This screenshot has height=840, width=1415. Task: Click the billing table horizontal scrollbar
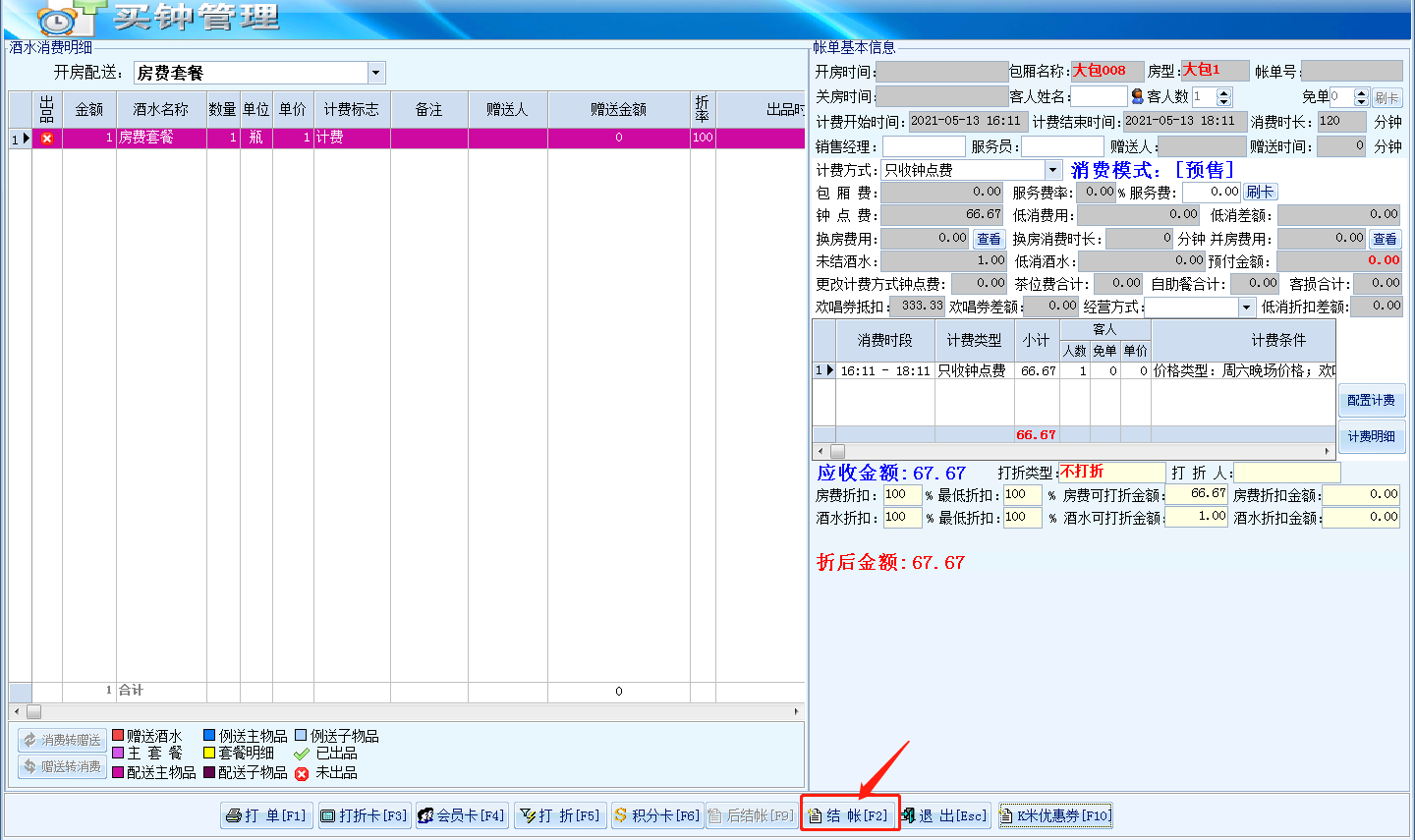click(1074, 452)
